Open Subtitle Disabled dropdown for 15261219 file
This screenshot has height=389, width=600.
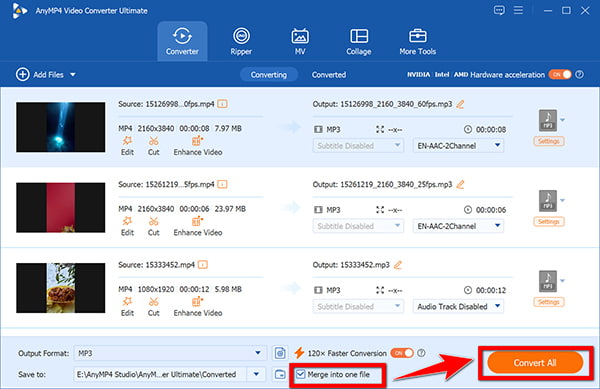click(358, 226)
